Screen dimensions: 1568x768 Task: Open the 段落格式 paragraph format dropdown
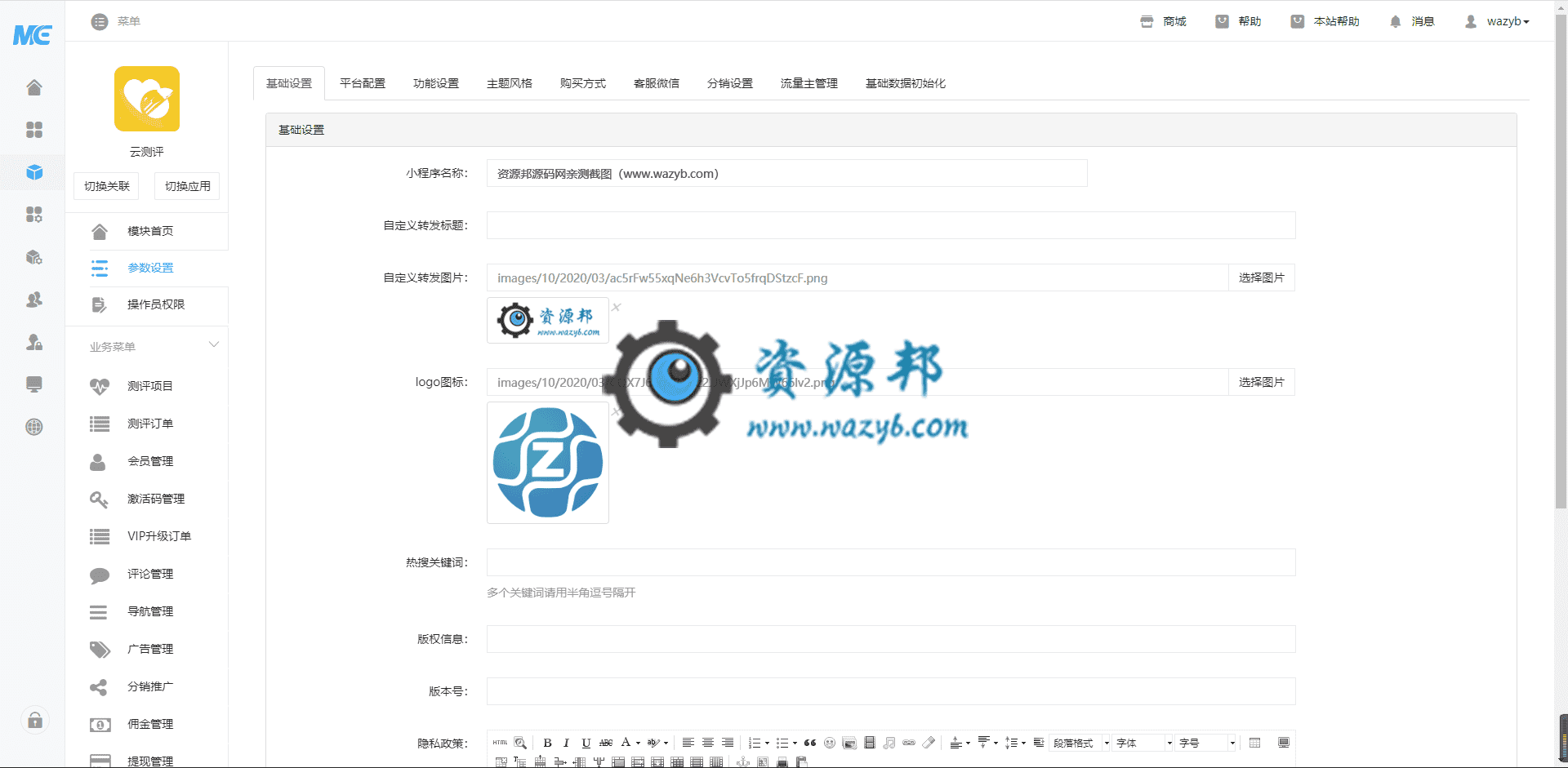pos(1080,743)
